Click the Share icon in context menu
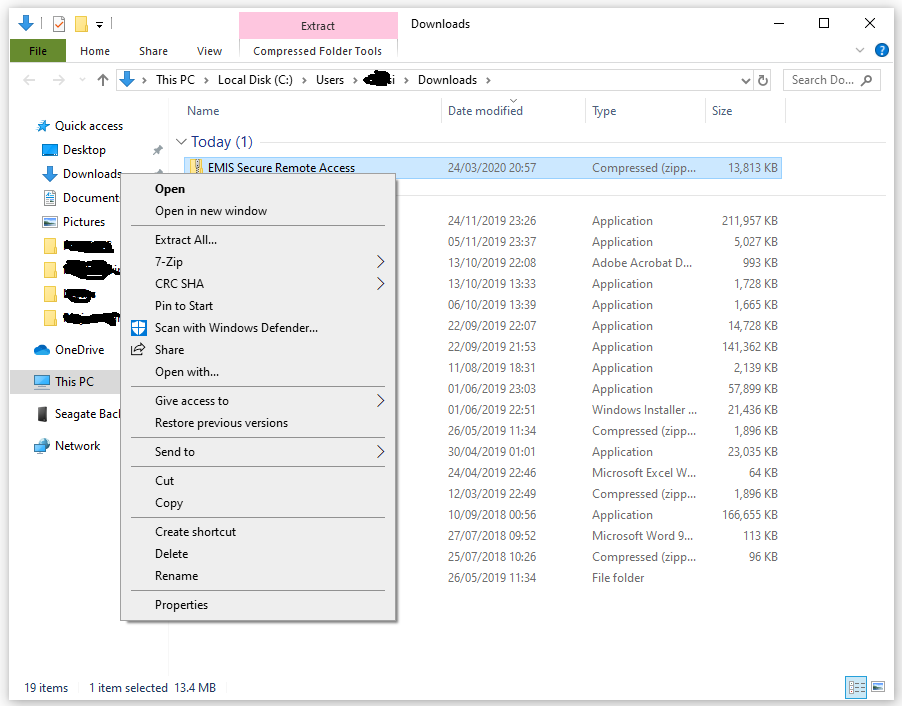 pyautogui.click(x=139, y=350)
